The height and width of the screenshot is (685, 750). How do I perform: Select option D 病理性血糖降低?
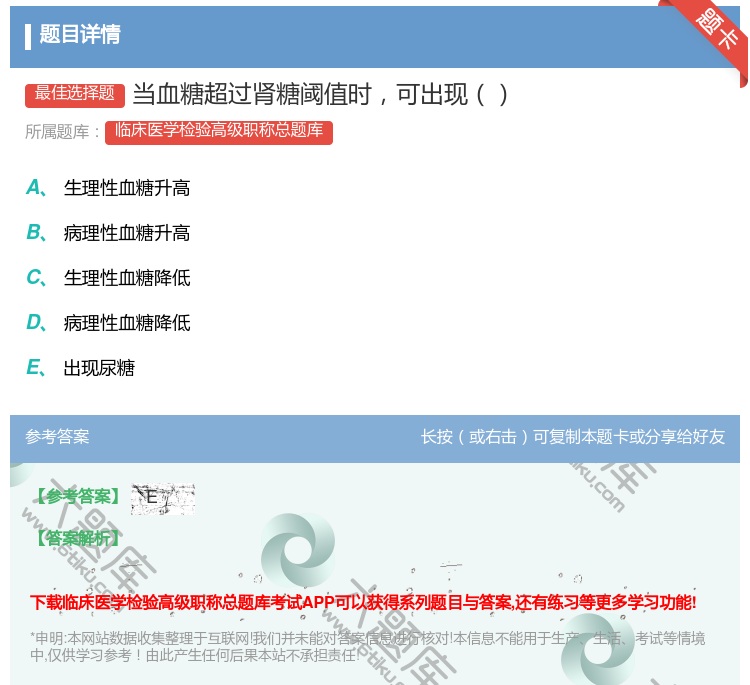127,323
